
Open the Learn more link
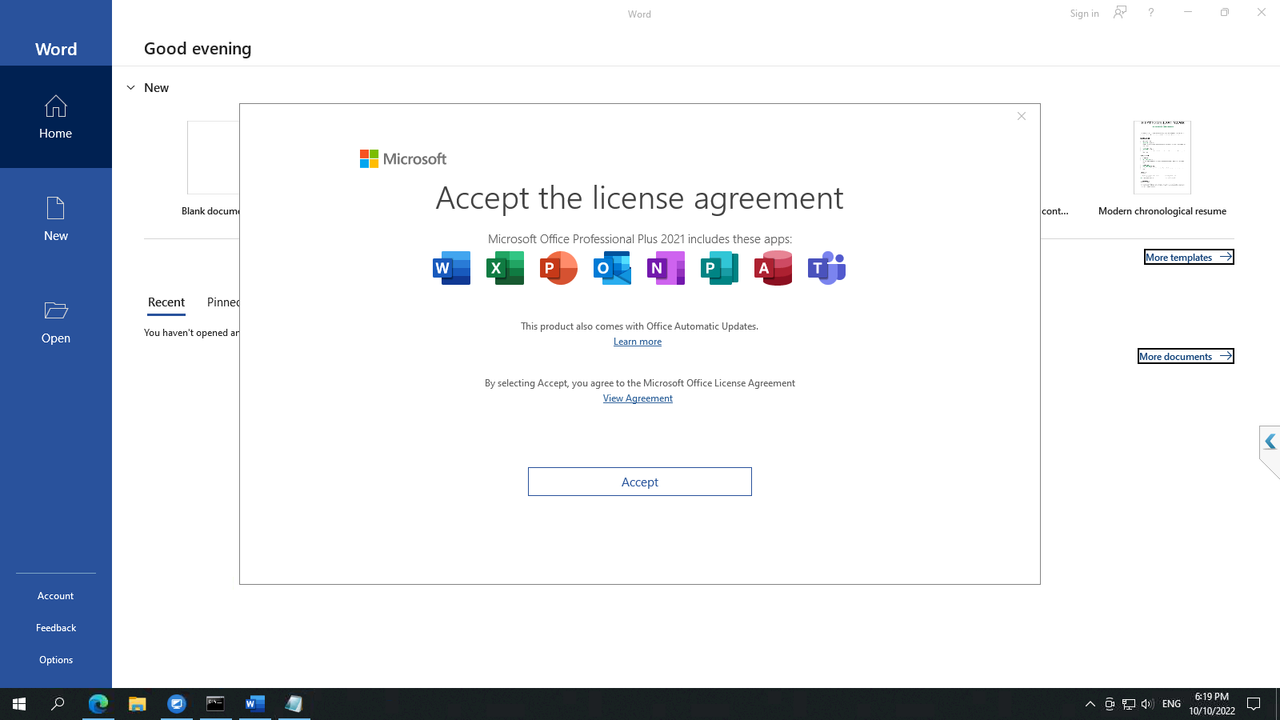[638, 342]
